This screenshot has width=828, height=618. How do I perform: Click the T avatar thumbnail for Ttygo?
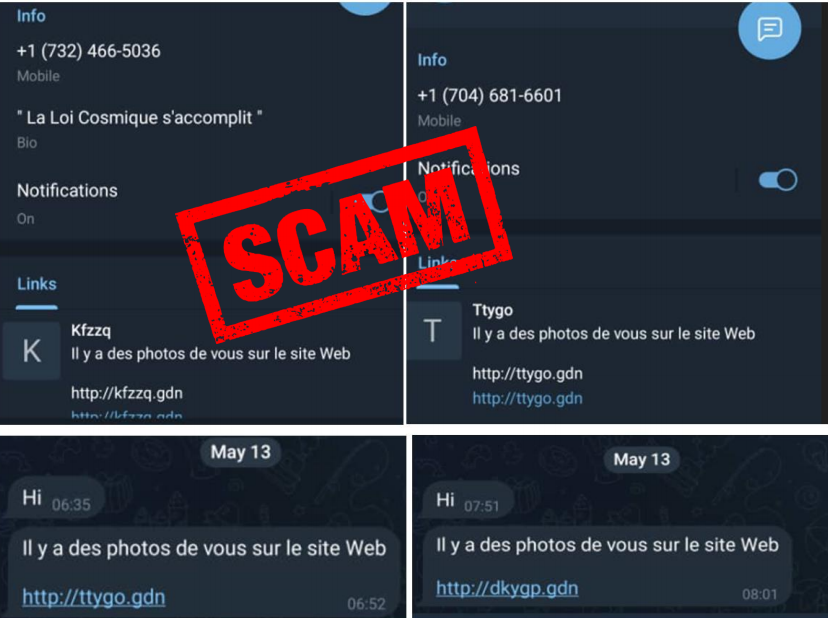(434, 331)
